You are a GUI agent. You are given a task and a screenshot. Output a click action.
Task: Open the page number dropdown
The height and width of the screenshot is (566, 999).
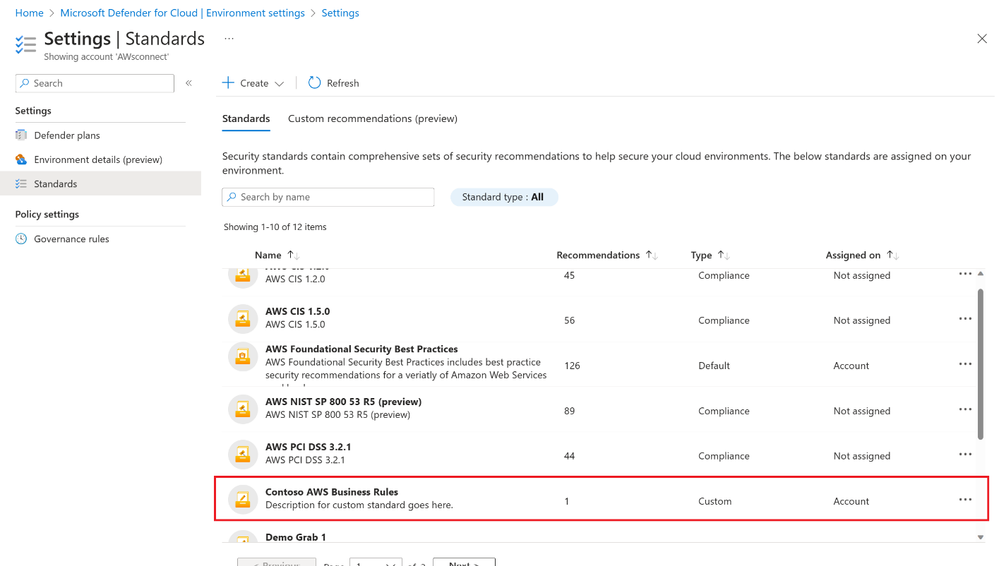click(x=376, y=562)
